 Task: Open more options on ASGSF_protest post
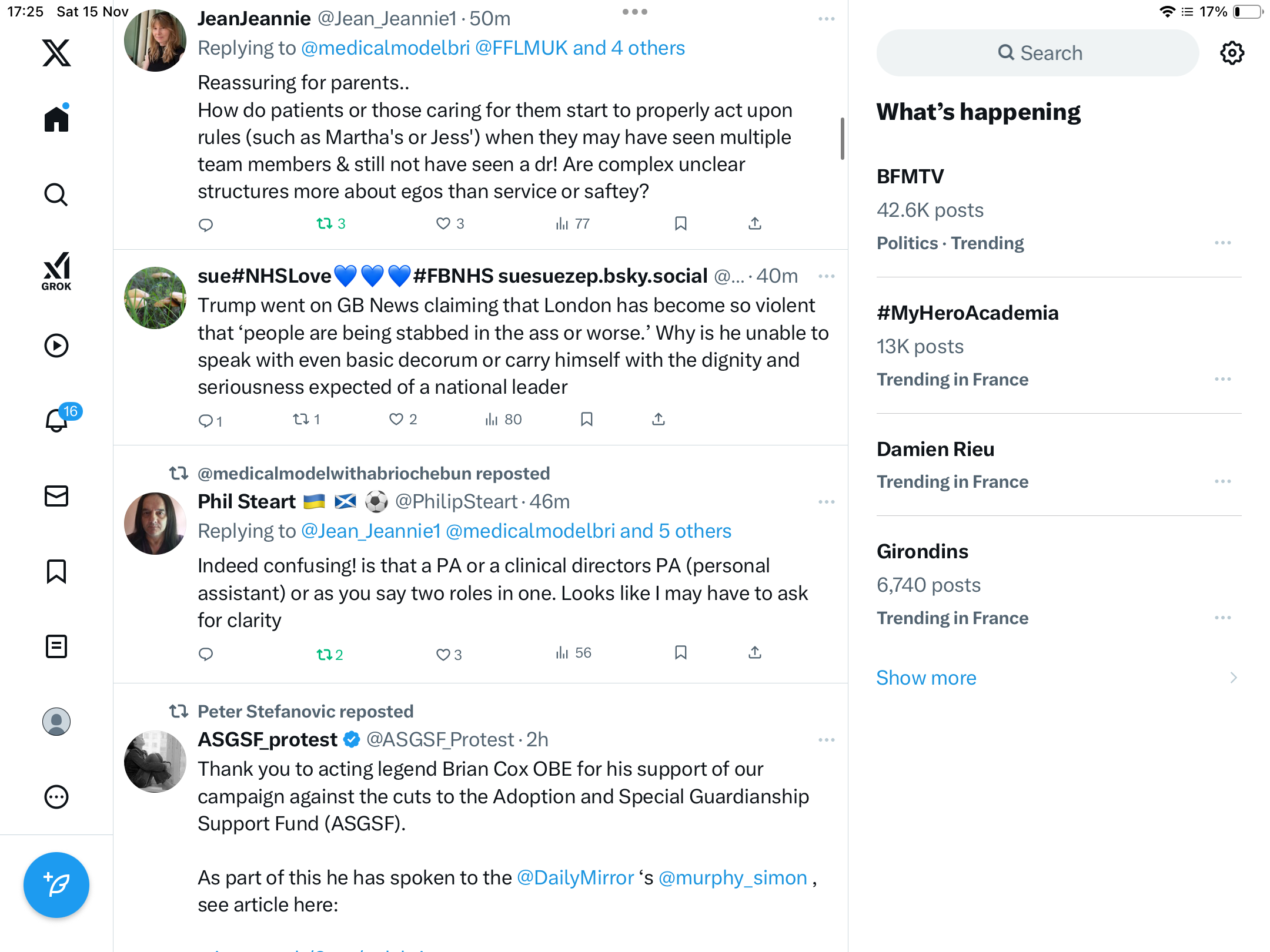coord(826,740)
